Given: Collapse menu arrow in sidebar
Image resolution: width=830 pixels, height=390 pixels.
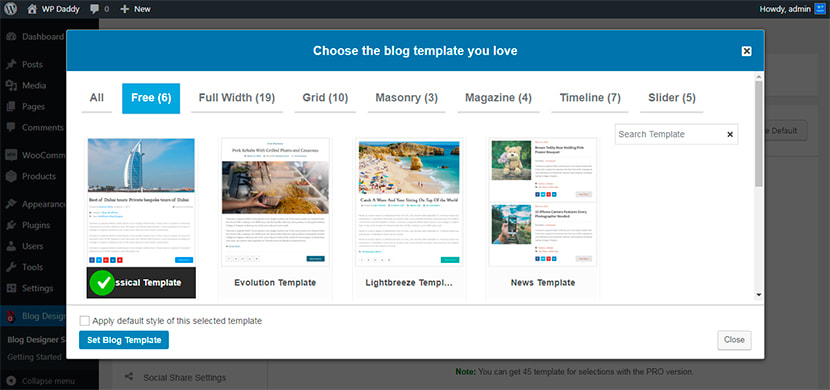Looking at the screenshot, I should 11,381.
